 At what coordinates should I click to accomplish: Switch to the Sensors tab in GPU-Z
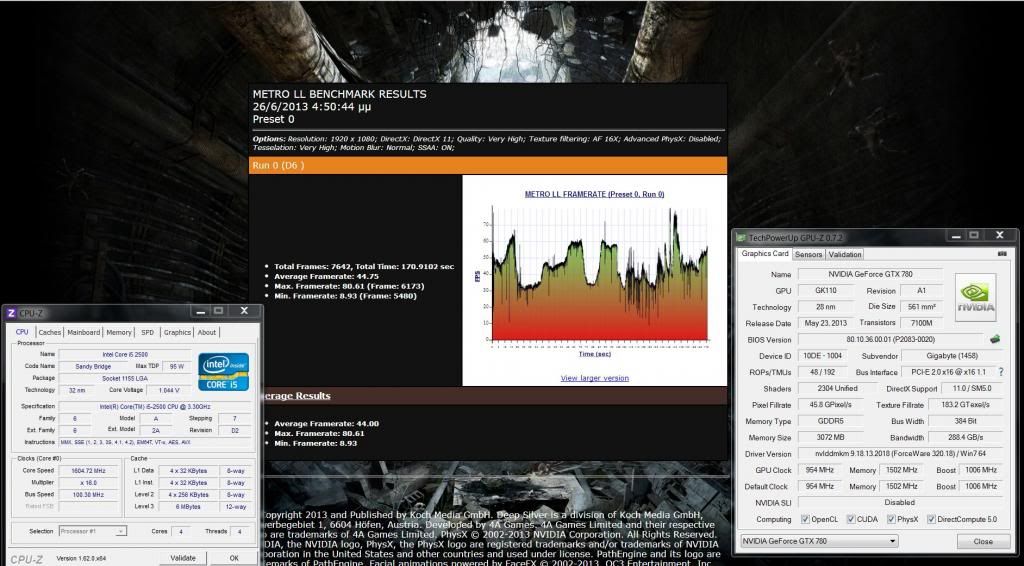tap(808, 254)
